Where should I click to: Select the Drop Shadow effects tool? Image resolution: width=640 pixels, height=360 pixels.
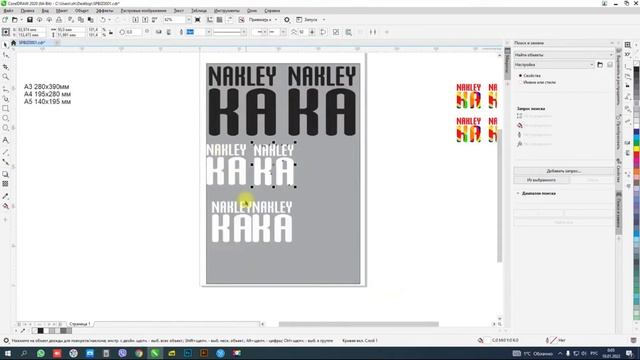6,174
